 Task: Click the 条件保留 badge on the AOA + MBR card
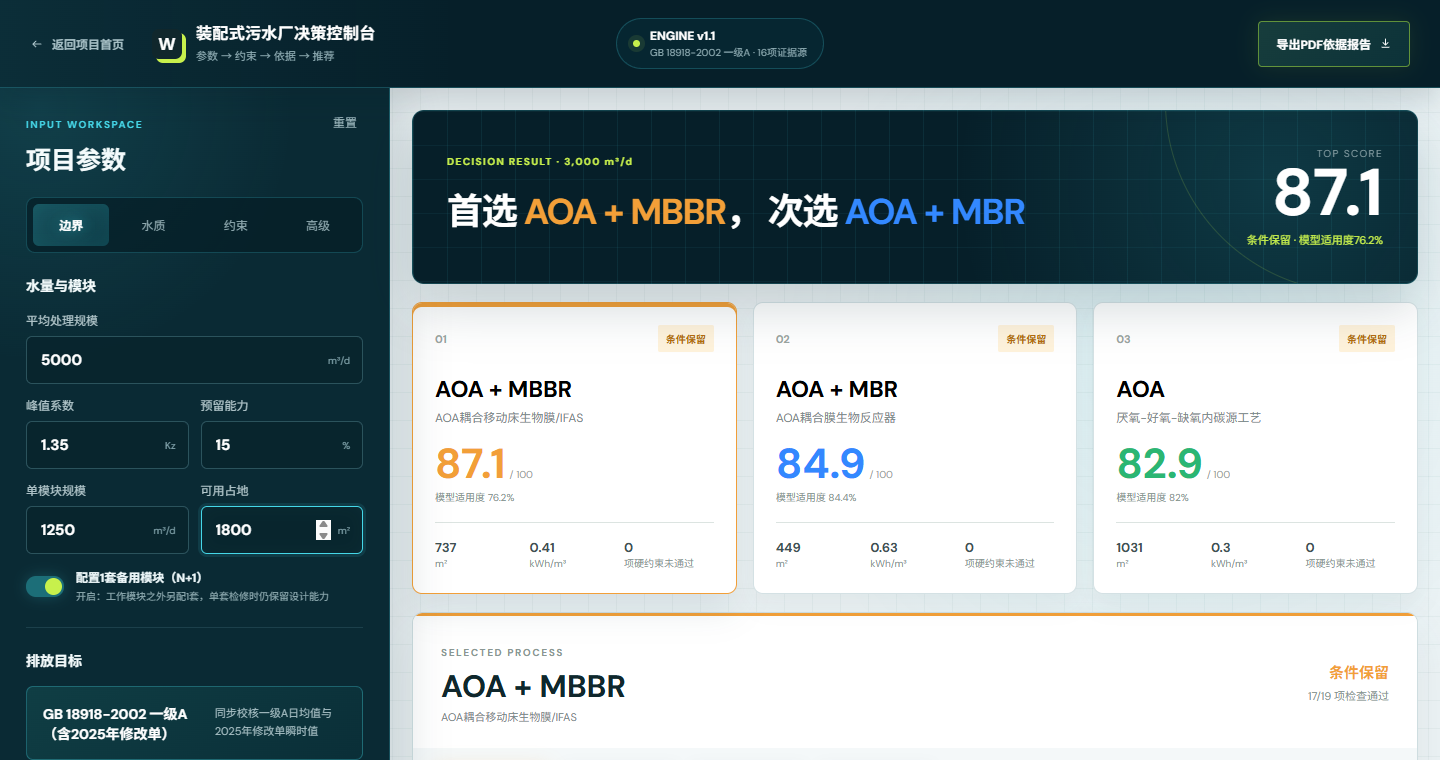1026,339
